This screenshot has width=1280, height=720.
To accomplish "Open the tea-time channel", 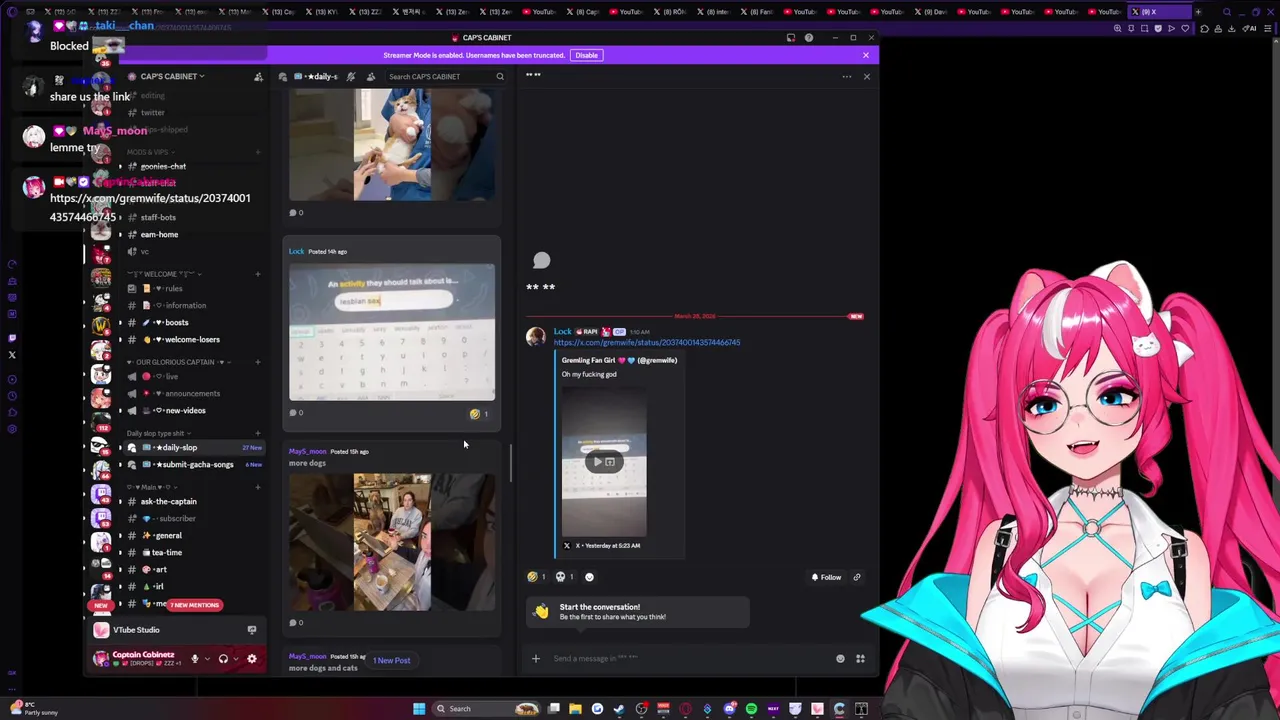I will point(166,552).
